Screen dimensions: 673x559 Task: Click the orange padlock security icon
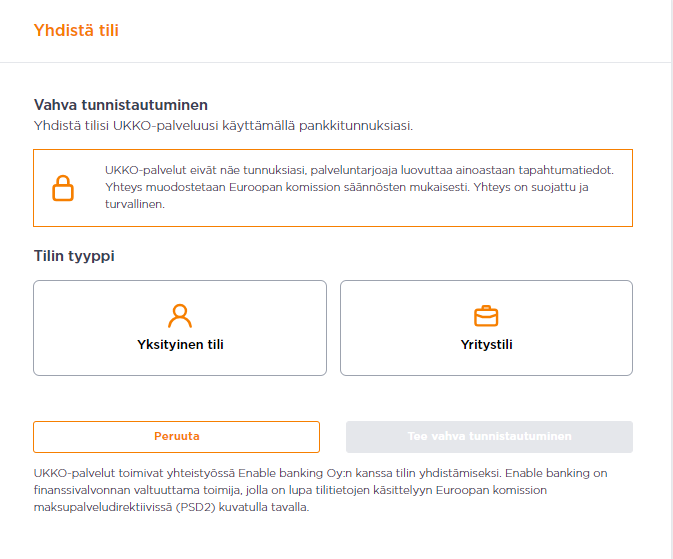(x=63, y=188)
